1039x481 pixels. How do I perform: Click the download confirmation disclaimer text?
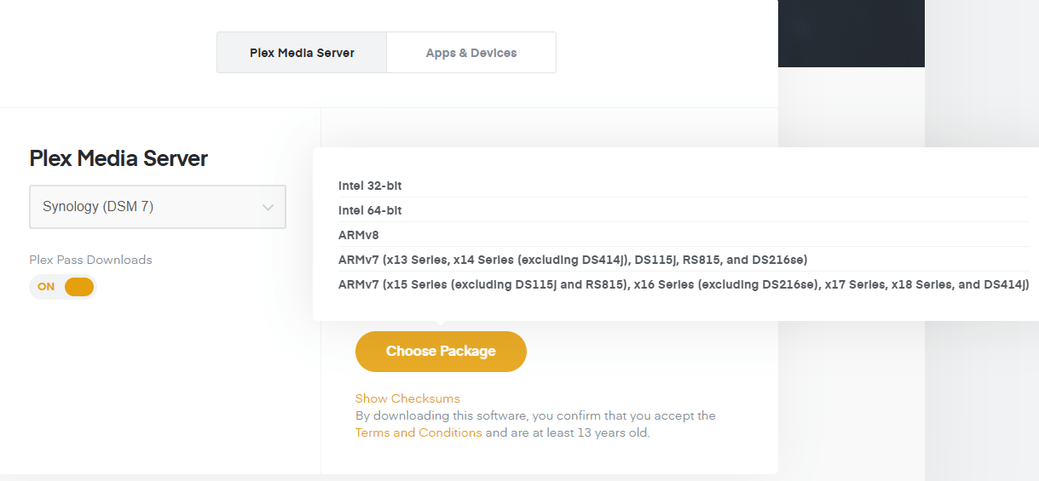coord(535,416)
